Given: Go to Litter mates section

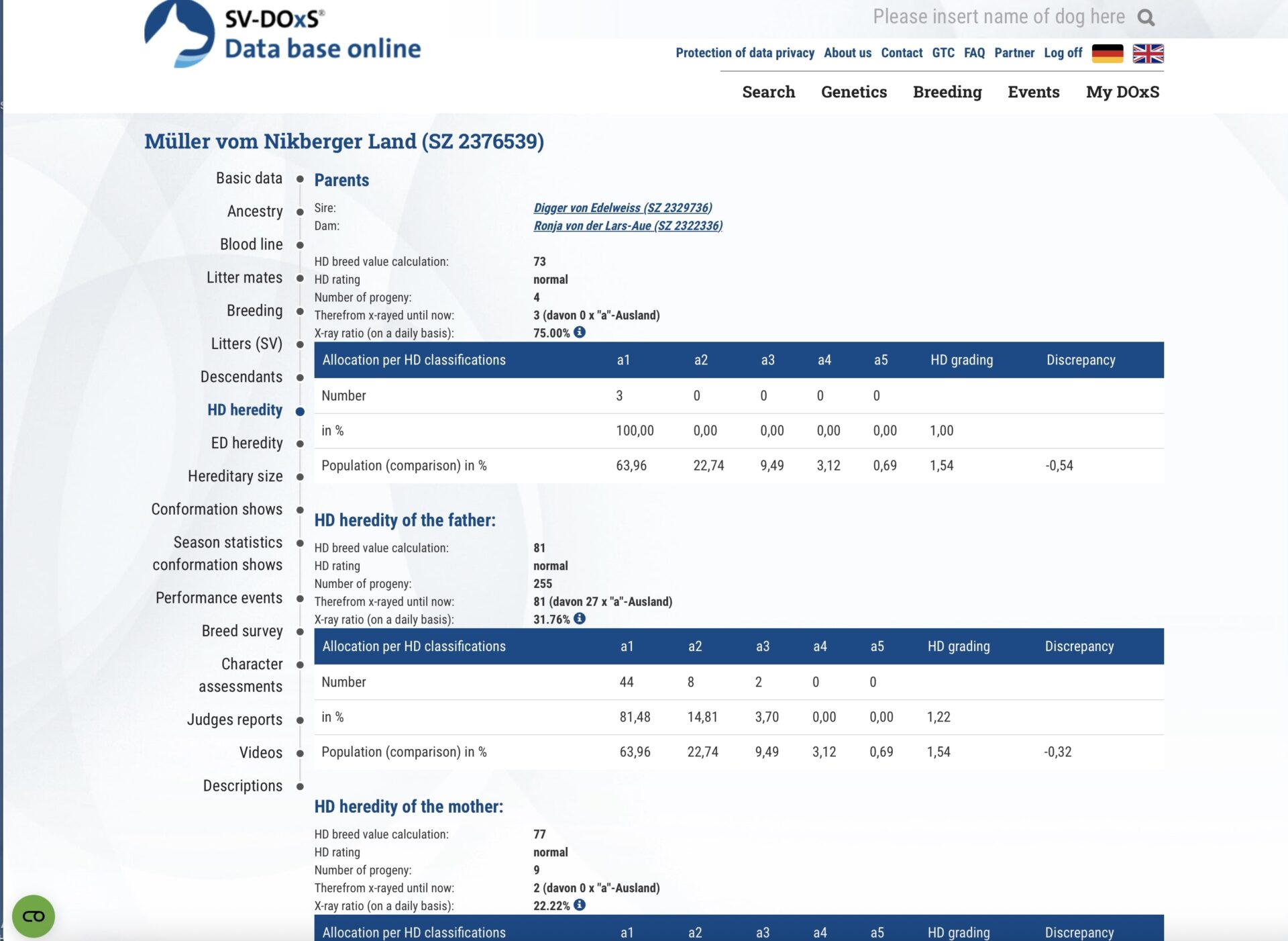Looking at the screenshot, I should [x=244, y=278].
